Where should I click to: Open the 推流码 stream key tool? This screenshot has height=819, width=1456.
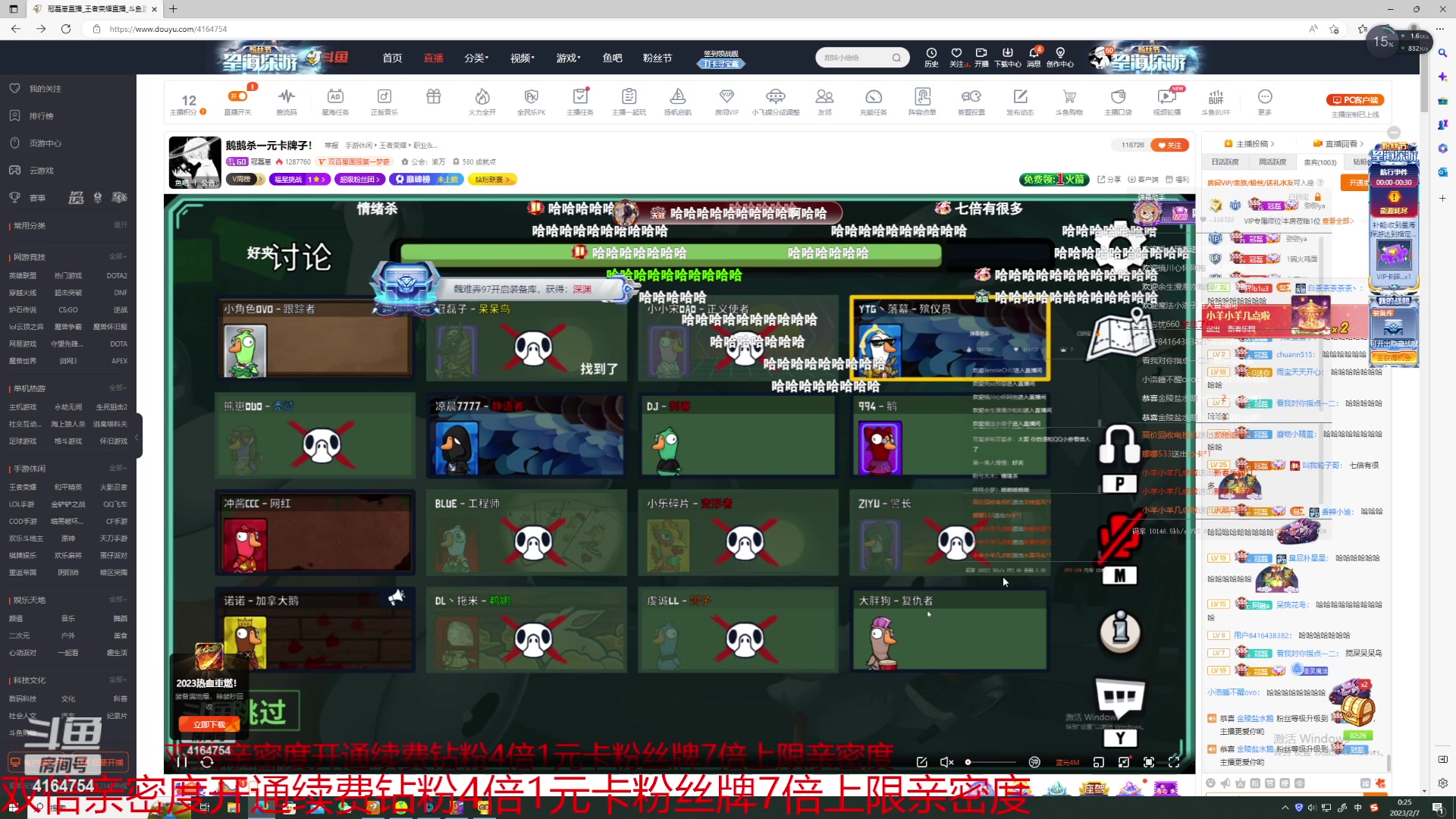(x=286, y=101)
